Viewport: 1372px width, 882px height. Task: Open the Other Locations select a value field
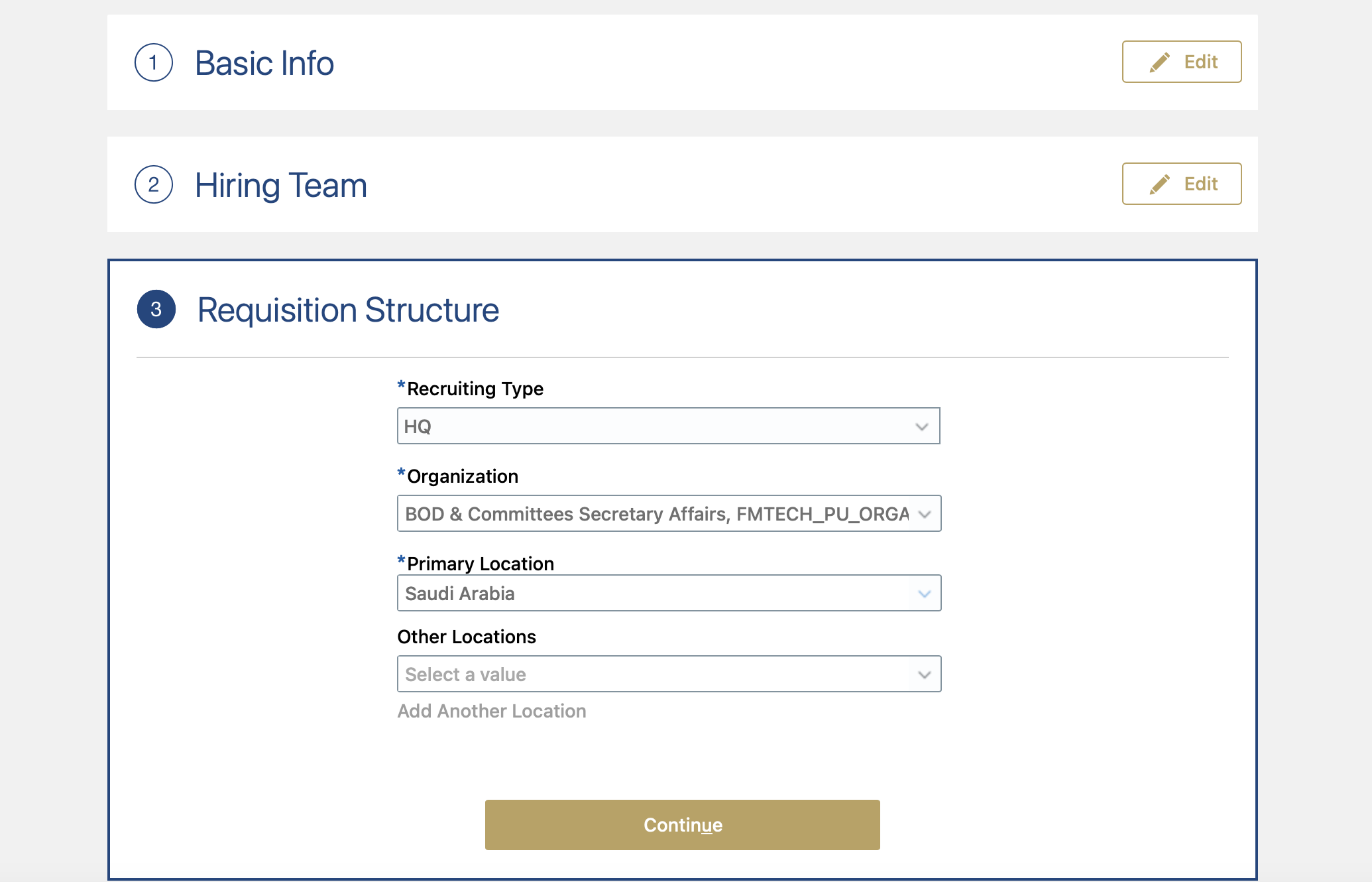pyautogui.click(x=669, y=674)
